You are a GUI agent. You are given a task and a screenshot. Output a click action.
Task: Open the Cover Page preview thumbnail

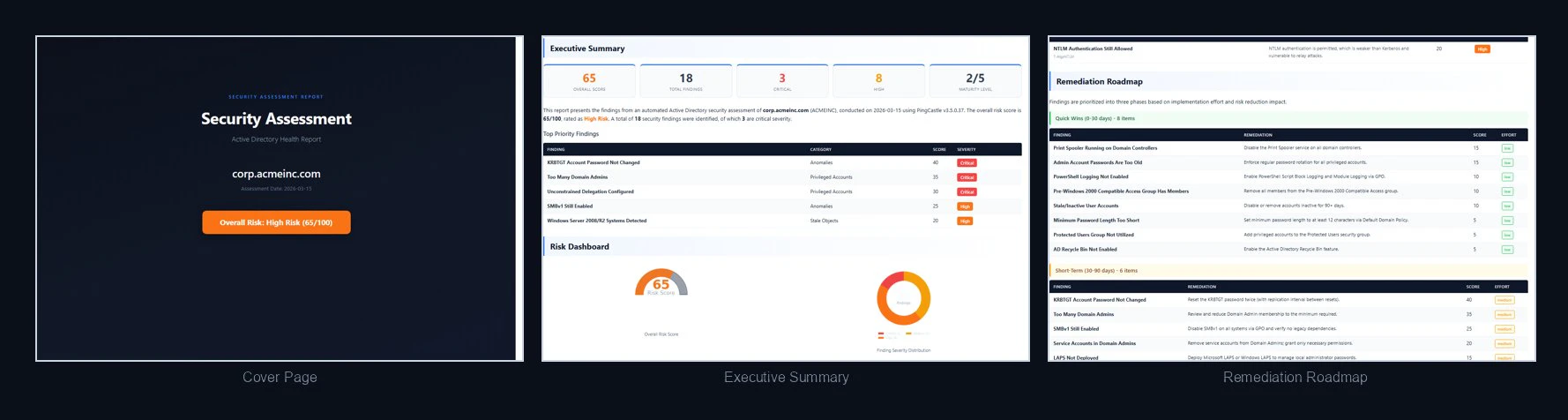[x=280, y=199]
